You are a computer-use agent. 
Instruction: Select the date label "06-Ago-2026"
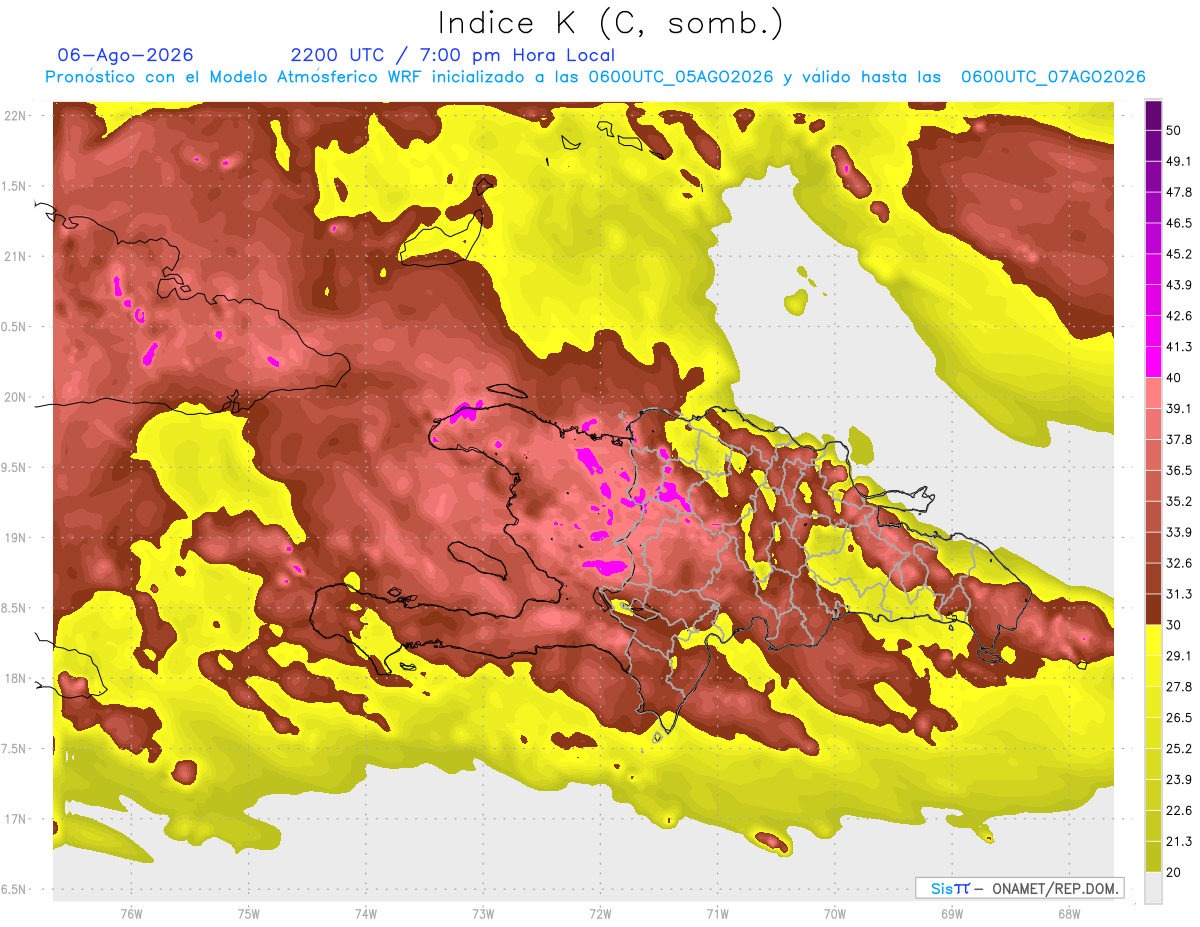(x=126, y=55)
